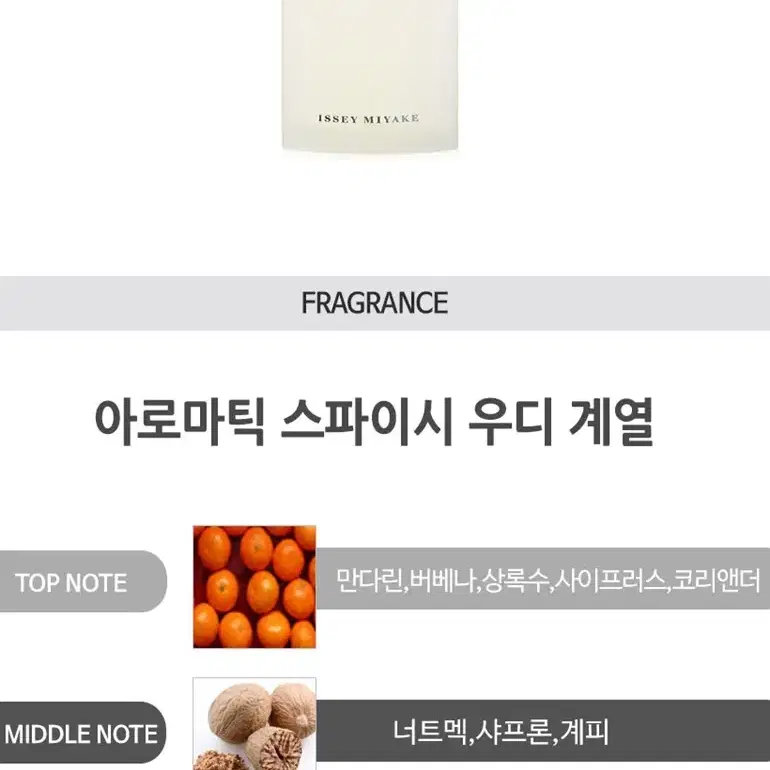Click the FRAGRANCE section header
Image resolution: width=770 pixels, height=770 pixels.
coord(374,302)
